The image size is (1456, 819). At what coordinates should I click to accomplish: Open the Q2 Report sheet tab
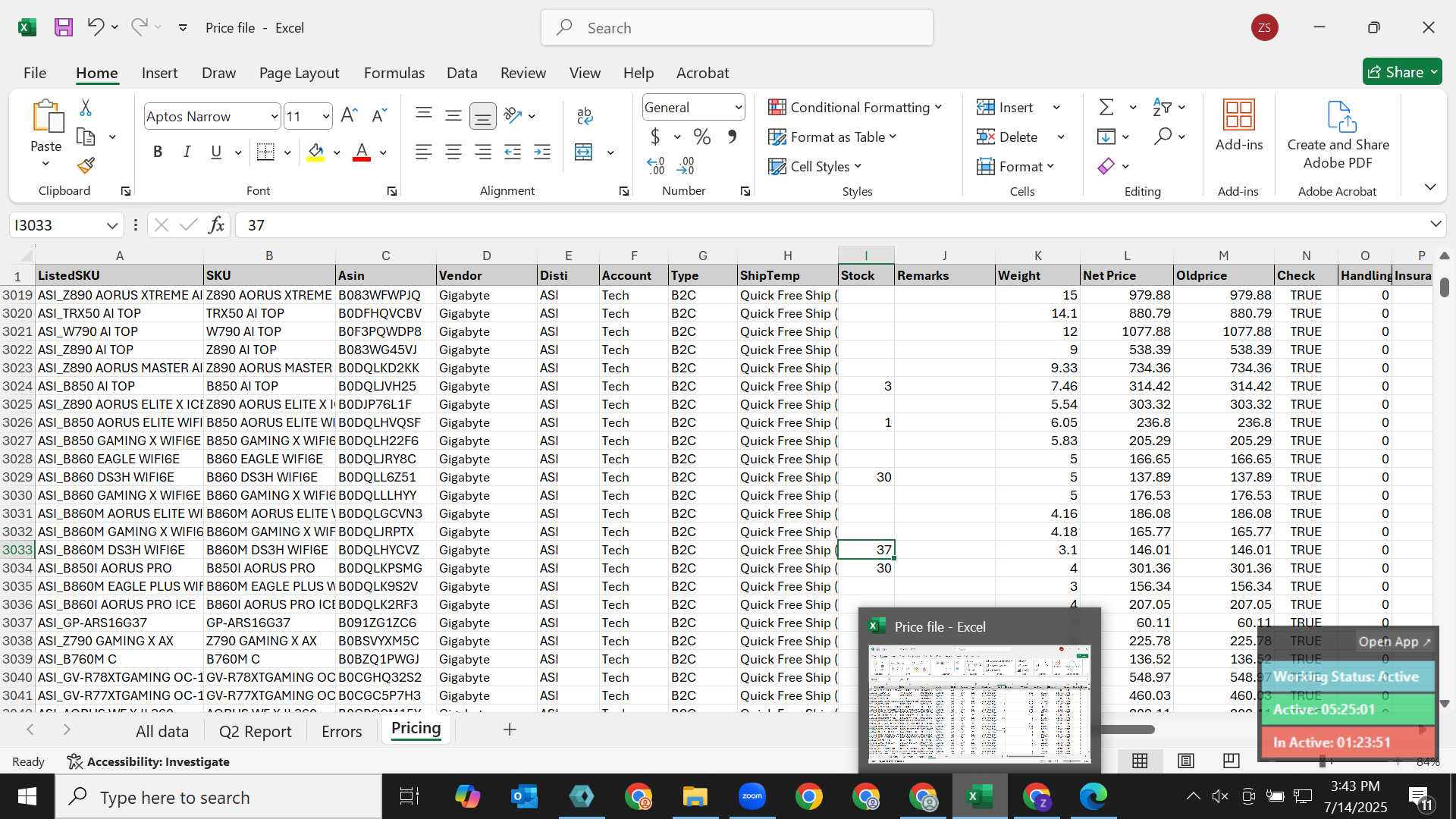tap(255, 731)
